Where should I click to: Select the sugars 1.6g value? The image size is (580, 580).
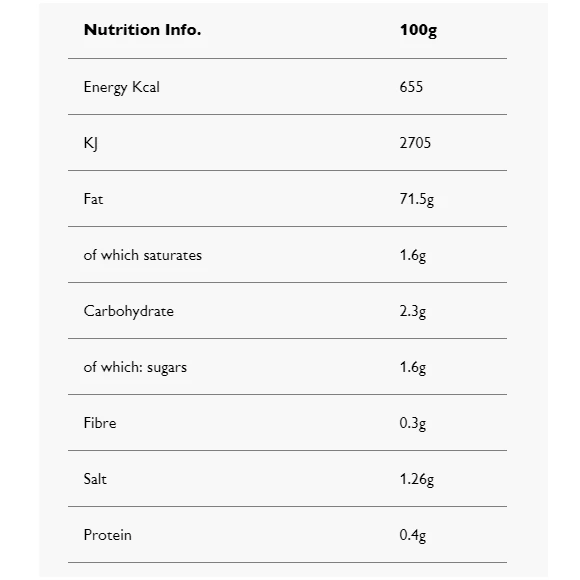[x=413, y=368]
